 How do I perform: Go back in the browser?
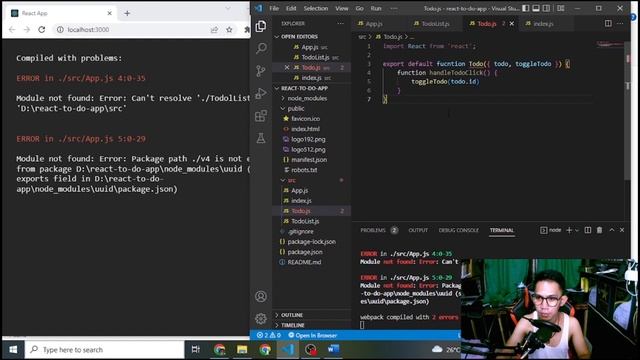tap(12, 29)
